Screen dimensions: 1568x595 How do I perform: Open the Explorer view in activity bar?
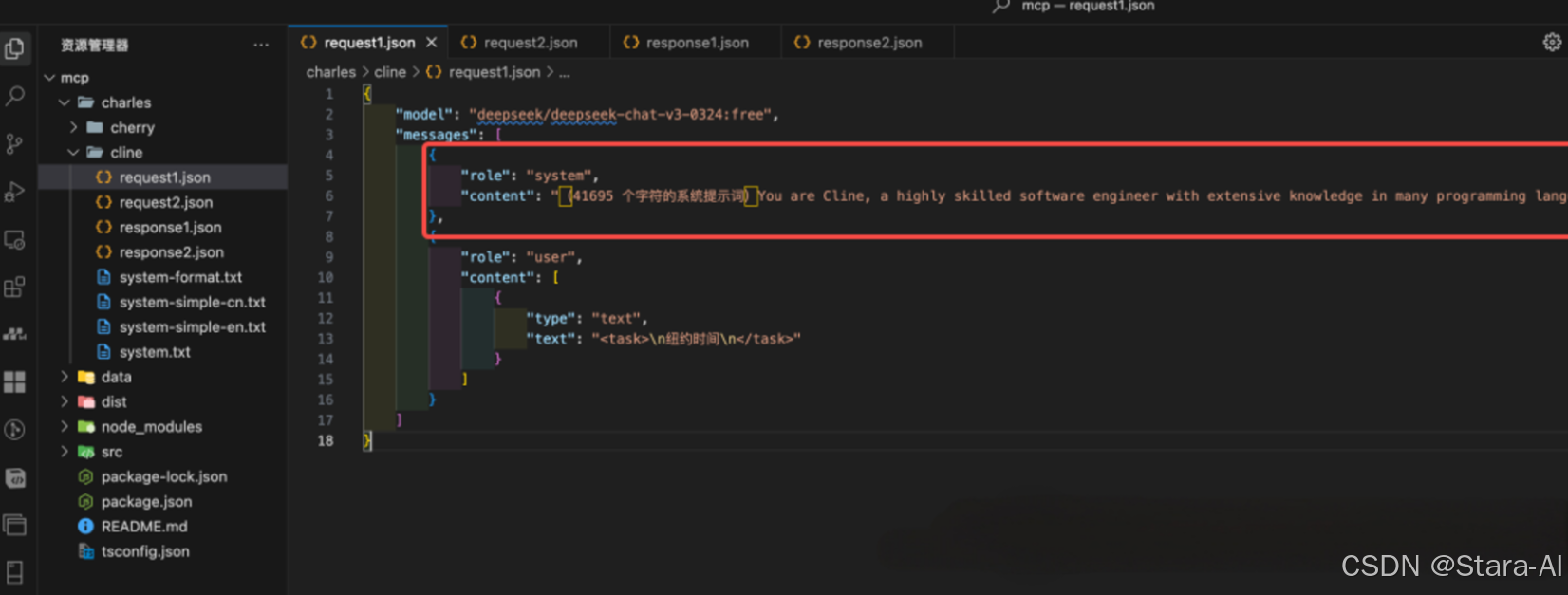tap(15, 48)
